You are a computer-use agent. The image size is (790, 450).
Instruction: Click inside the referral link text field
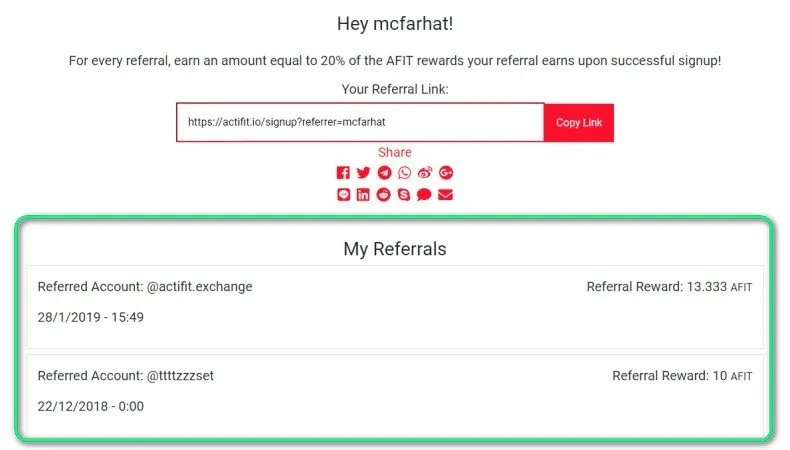tap(360, 122)
